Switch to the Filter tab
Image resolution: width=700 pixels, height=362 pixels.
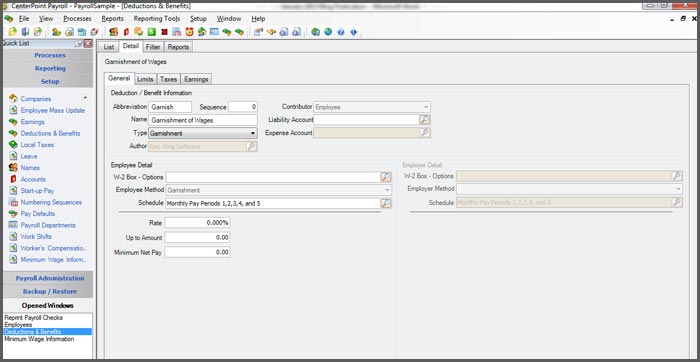[x=153, y=47]
